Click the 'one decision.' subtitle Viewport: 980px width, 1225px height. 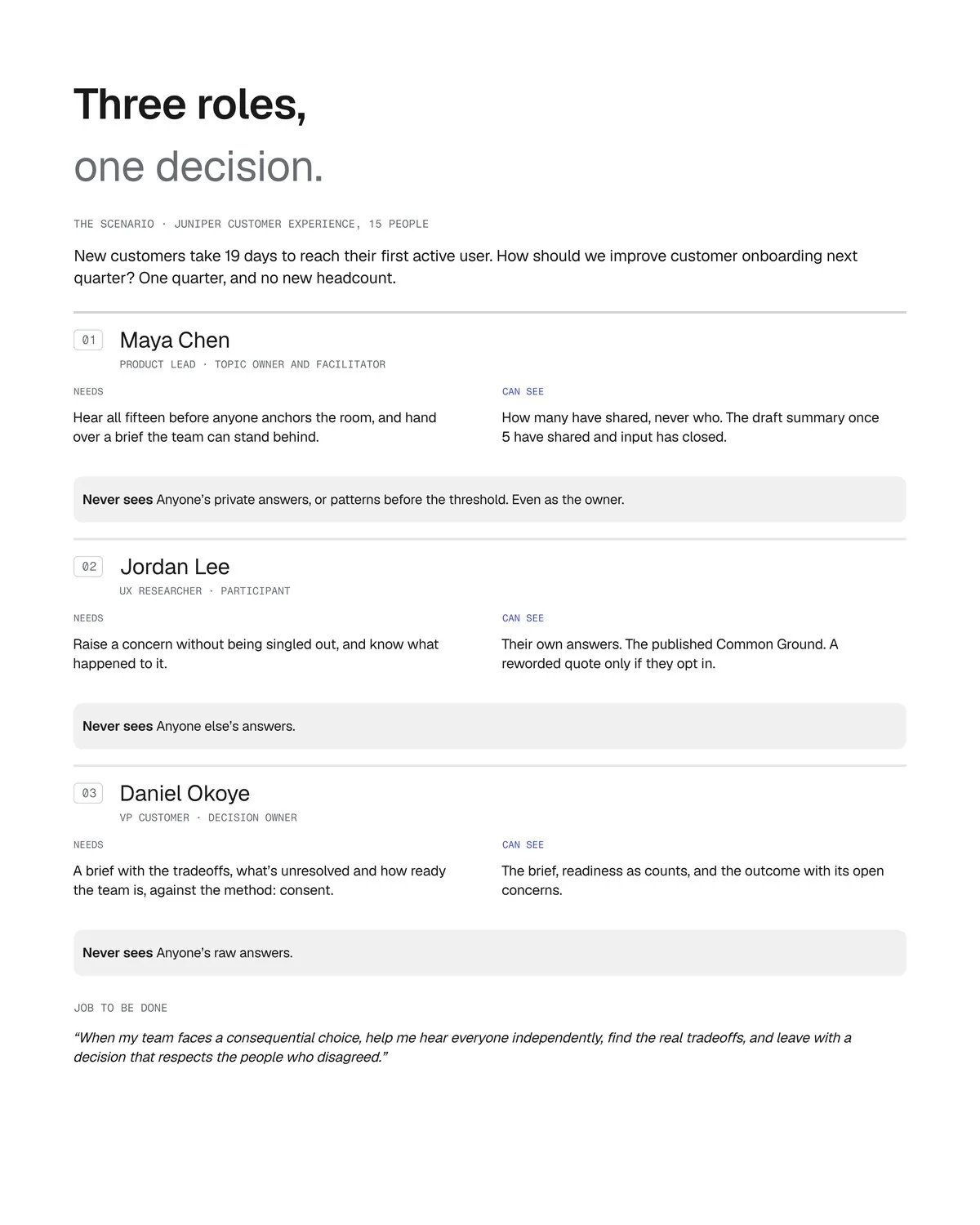[x=198, y=167]
